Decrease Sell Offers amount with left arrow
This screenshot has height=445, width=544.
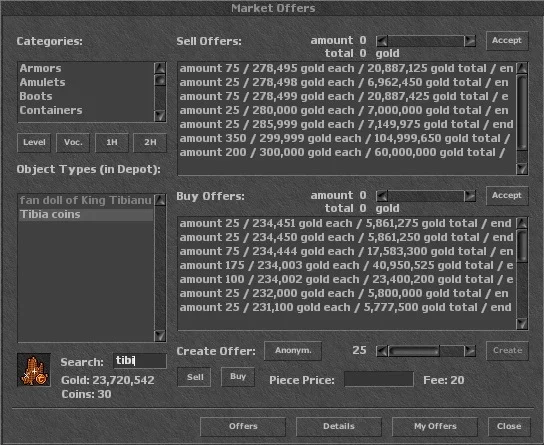(x=382, y=41)
